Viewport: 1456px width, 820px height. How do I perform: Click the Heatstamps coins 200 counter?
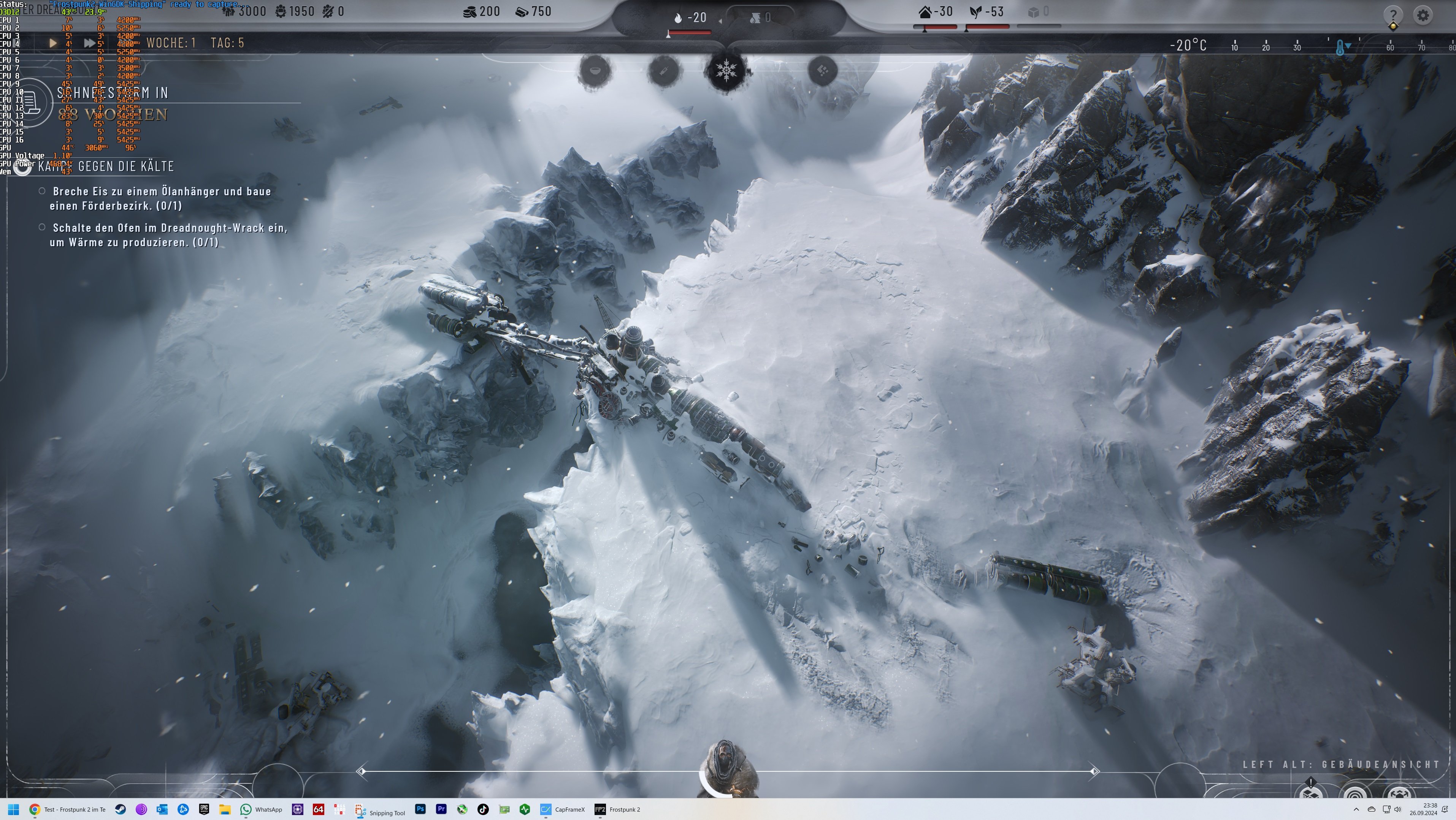point(482,11)
